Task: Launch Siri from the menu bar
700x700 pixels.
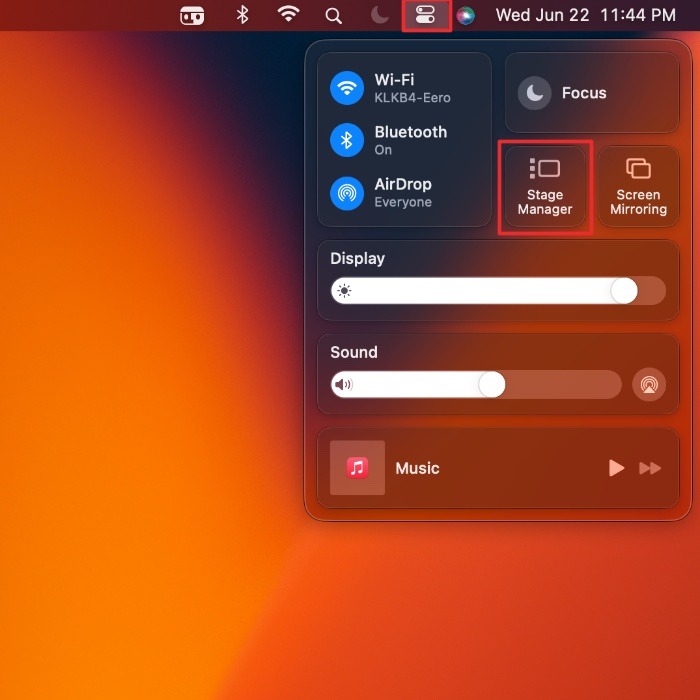Action: tap(465, 16)
